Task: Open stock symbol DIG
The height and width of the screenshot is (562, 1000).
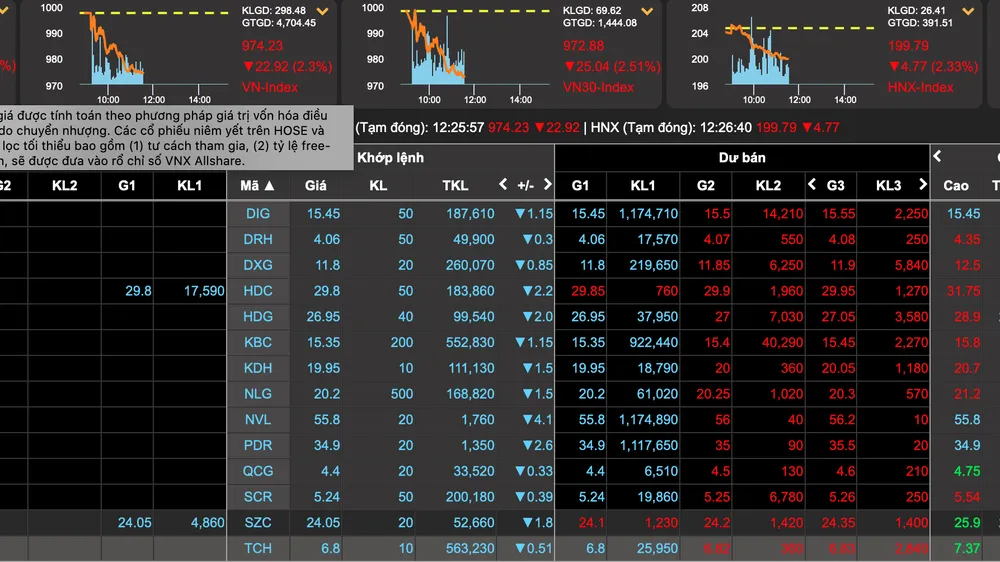Action: tap(258, 214)
